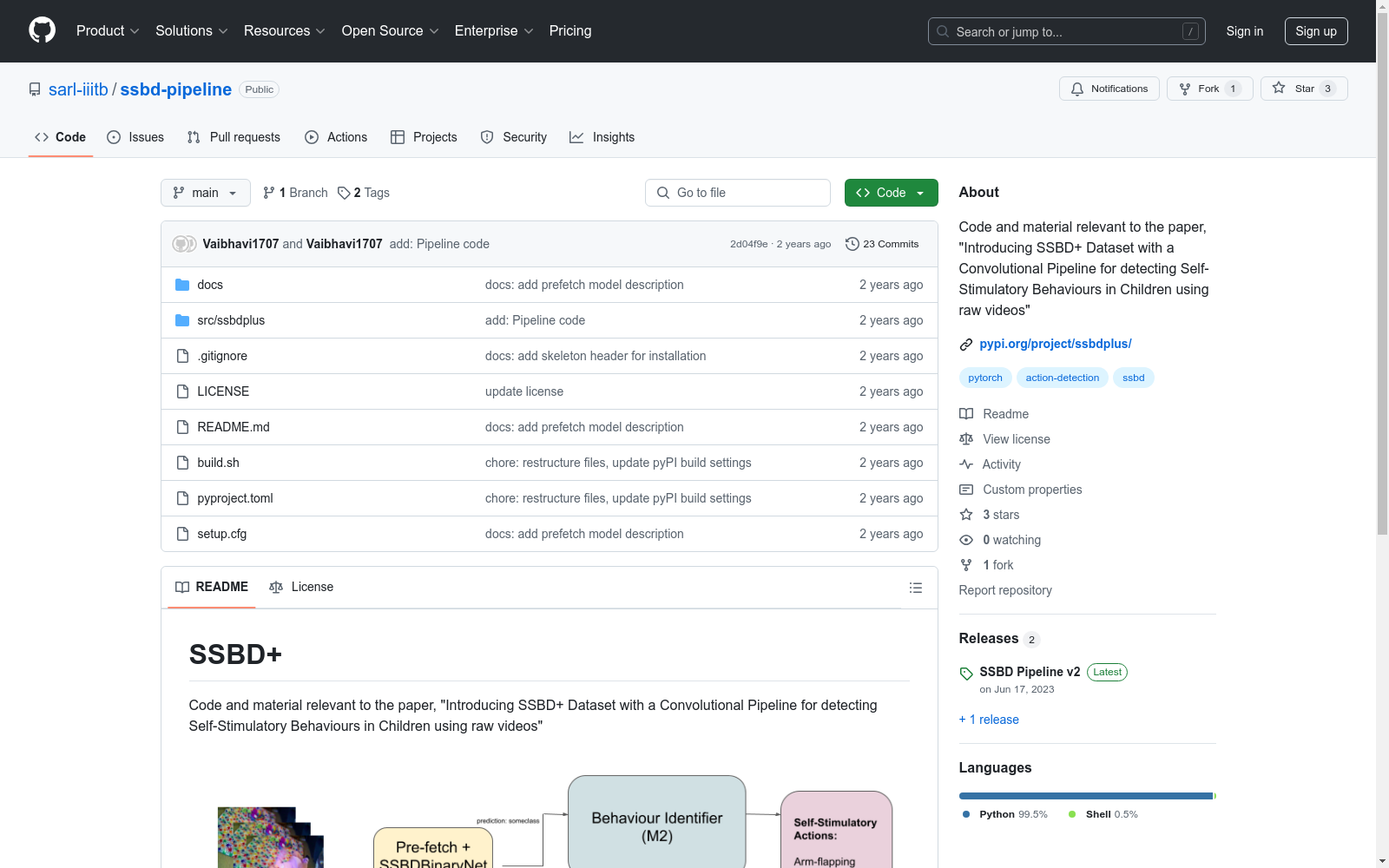Viewport: 1389px width, 868px height.
Task: Click the ssbd topic tag
Action: point(1134,378)
